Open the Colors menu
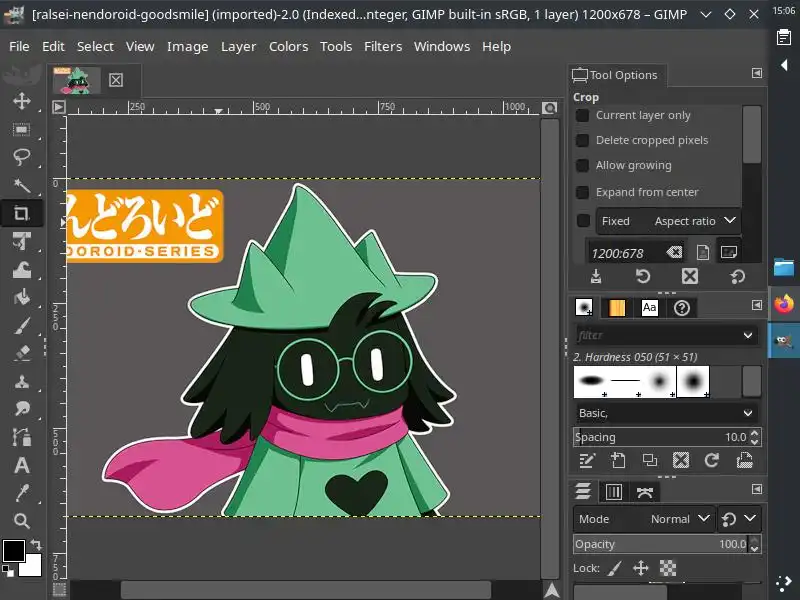Image resolution: width=800 pixels, height=600 pixels. [x=288, y=46]
